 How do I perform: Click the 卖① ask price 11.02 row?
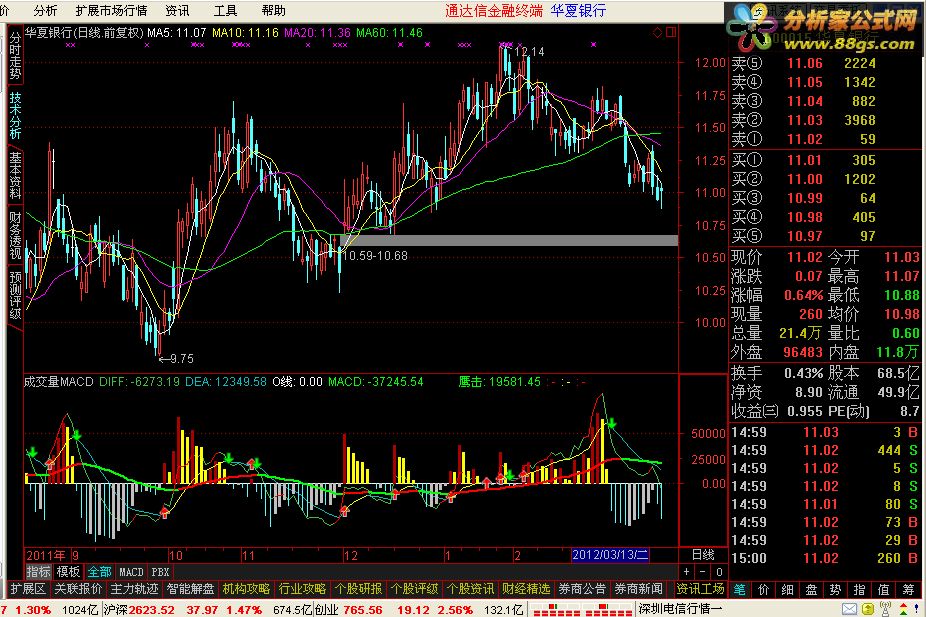click(825, 139)
